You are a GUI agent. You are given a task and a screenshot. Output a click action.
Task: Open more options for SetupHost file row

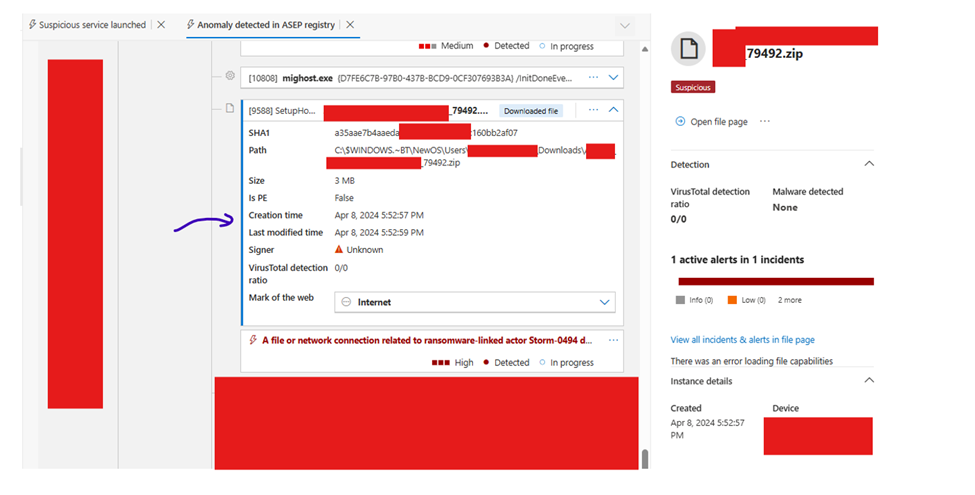(x=594, y=110)
